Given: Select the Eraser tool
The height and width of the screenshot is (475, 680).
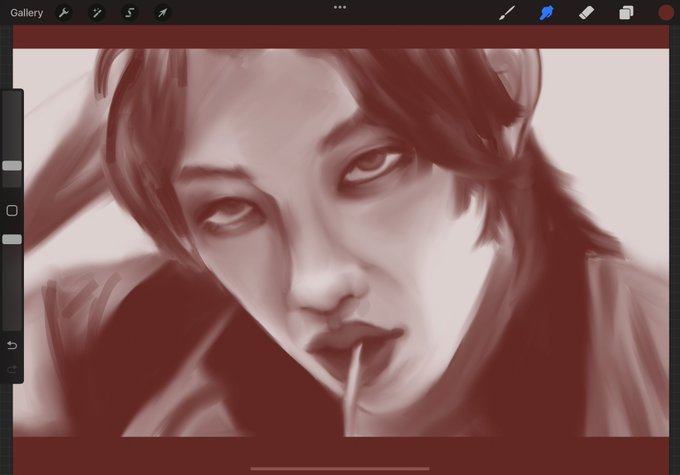Looking at the screenshot, I should point(586,13).
